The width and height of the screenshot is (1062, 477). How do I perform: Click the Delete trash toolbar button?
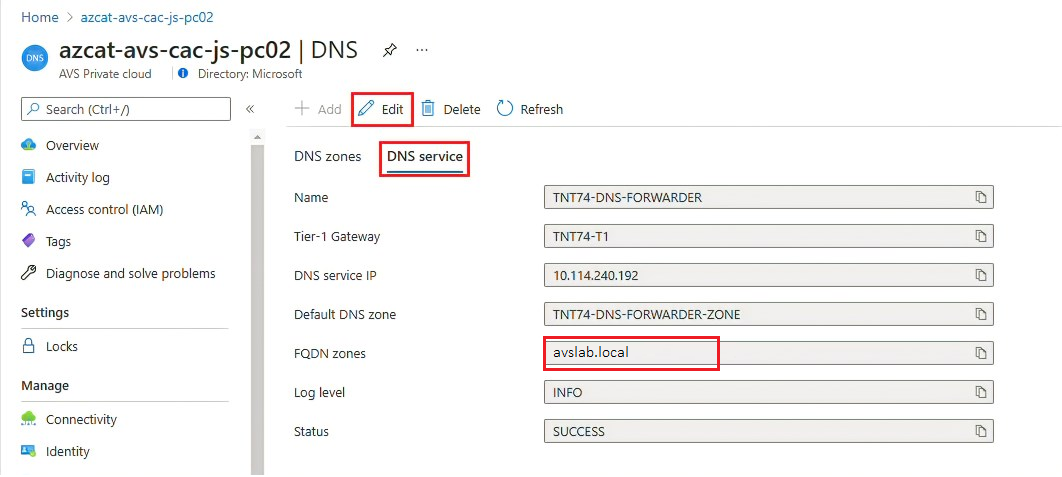450,109
